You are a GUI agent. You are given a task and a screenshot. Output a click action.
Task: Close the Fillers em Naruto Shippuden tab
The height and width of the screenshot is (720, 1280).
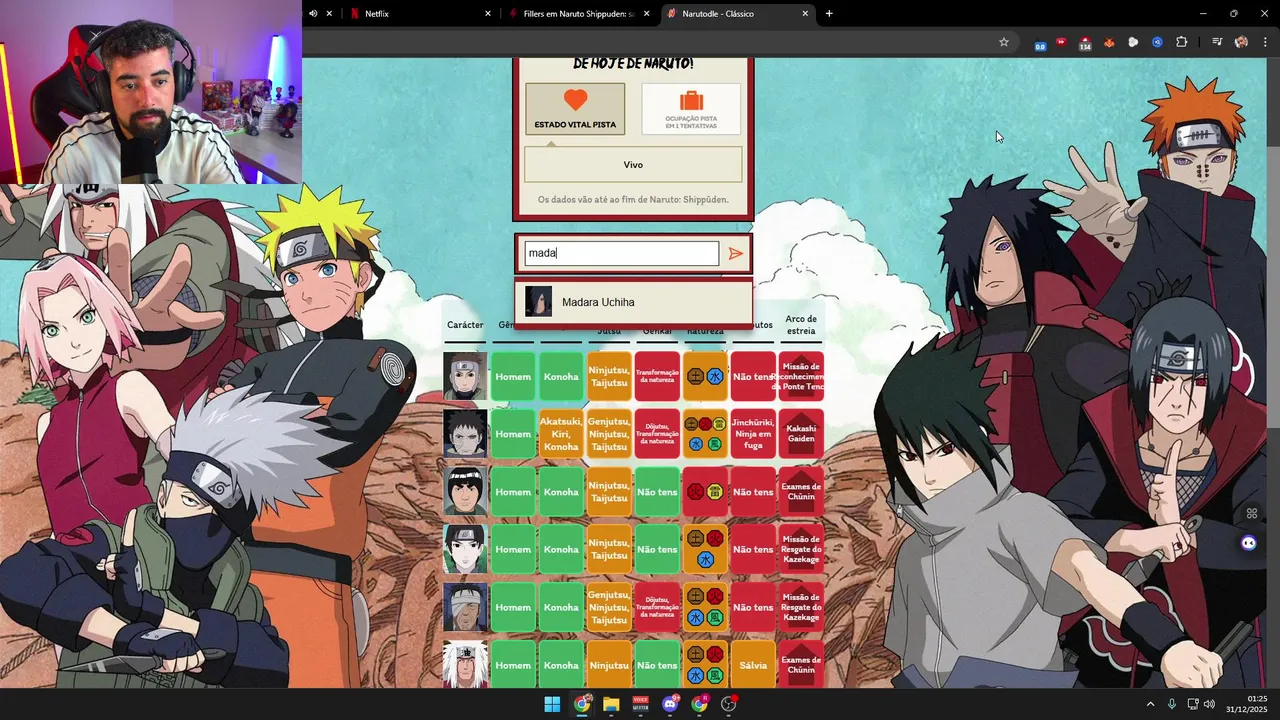coord(647,14)
